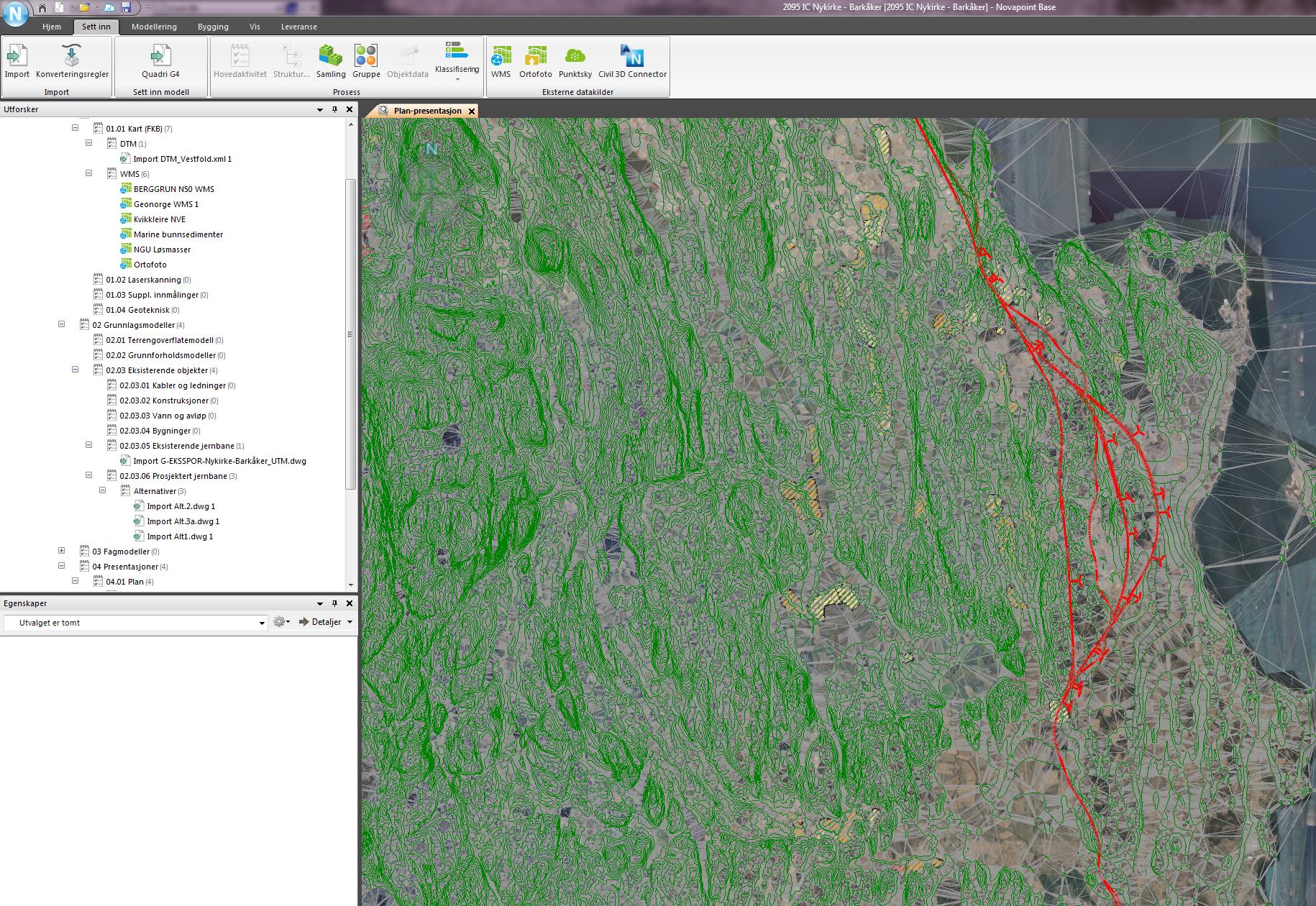Collapse 04 Presentasjoner node
1316x906 pixels.
click(62, 566)
